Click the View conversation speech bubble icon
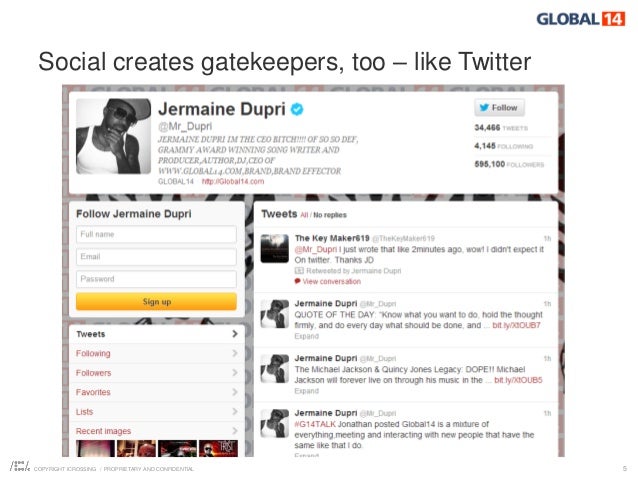The image size is (638, 479). click(x=297, y=281)
